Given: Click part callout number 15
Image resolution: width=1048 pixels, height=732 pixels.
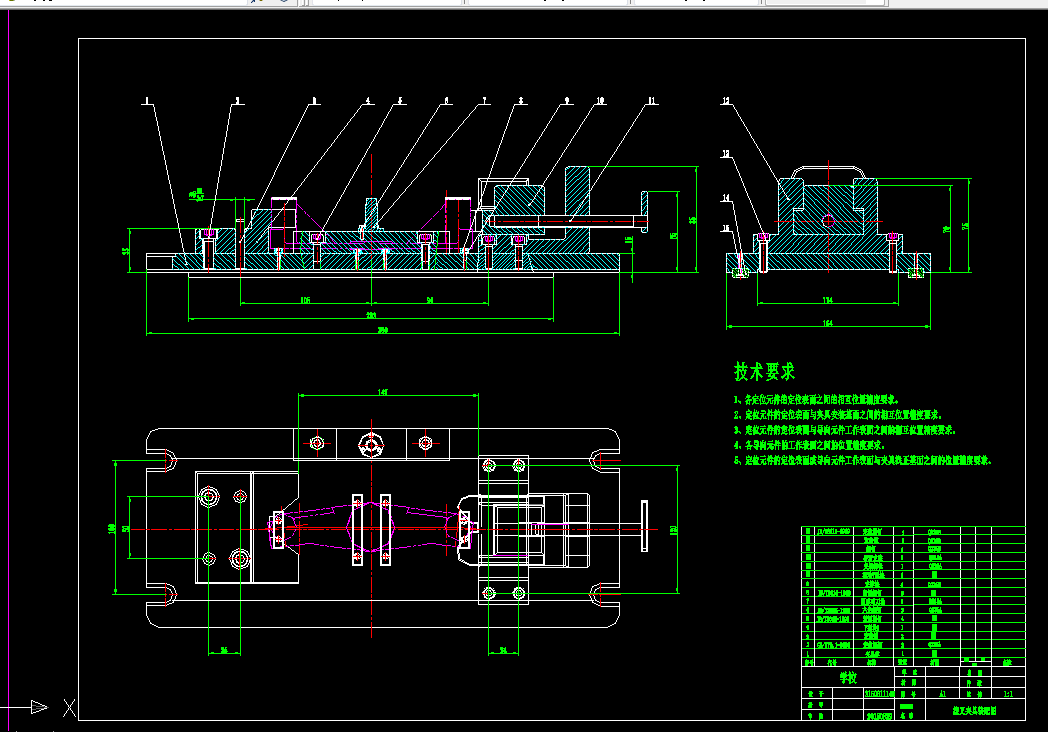Looking at the screenshot, I should click(x=726, y=229).
